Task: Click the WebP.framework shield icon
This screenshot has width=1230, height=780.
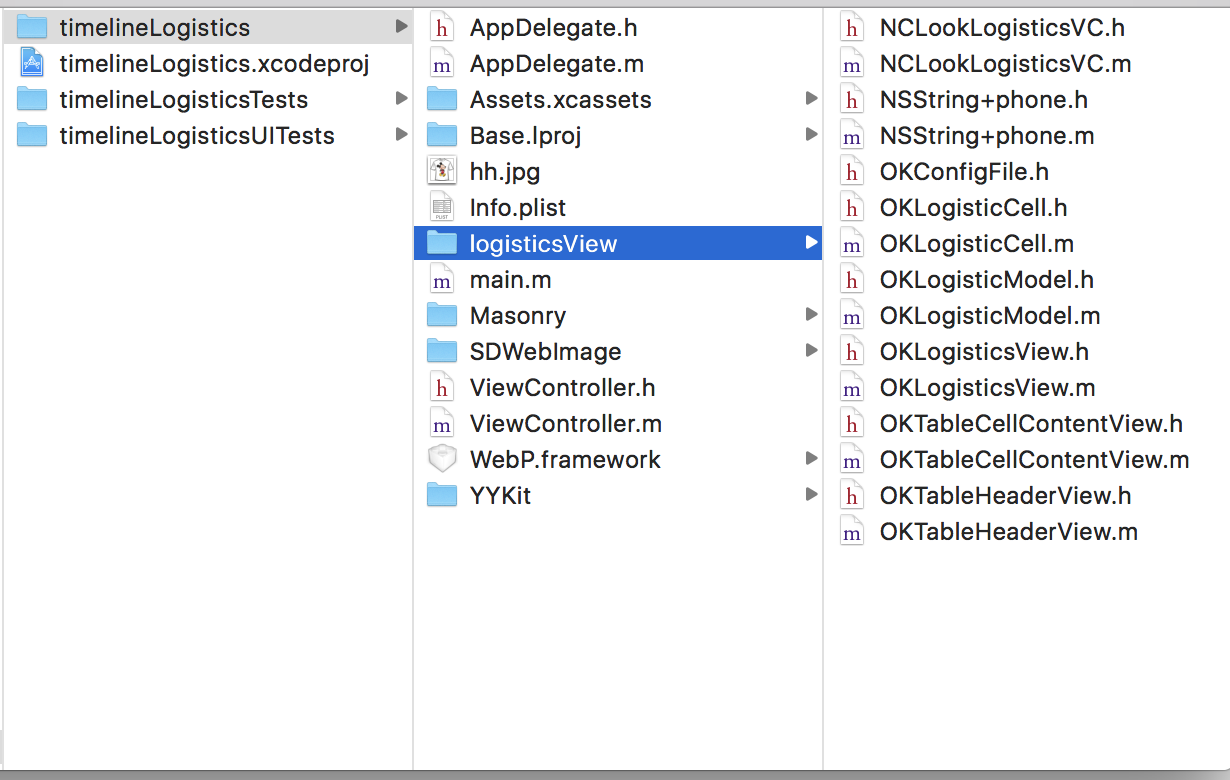Action: [x=442, y=459]
